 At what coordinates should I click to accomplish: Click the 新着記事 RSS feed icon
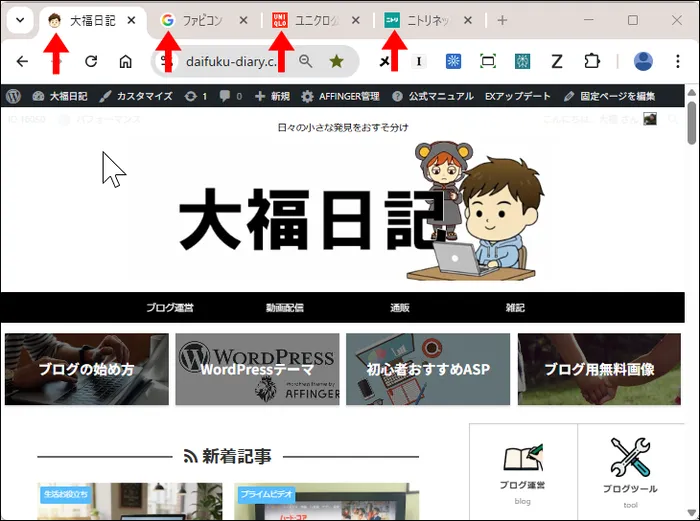point(191,456)
